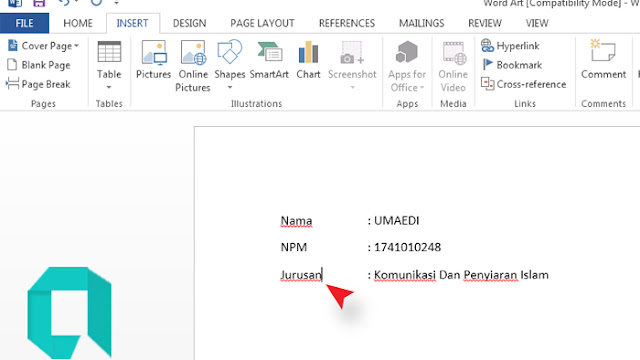Image resolution: width=640 pixels, height=360 pixels.
Task: Expand the Shapes dropdown arrow
Action: pos(230,87)
